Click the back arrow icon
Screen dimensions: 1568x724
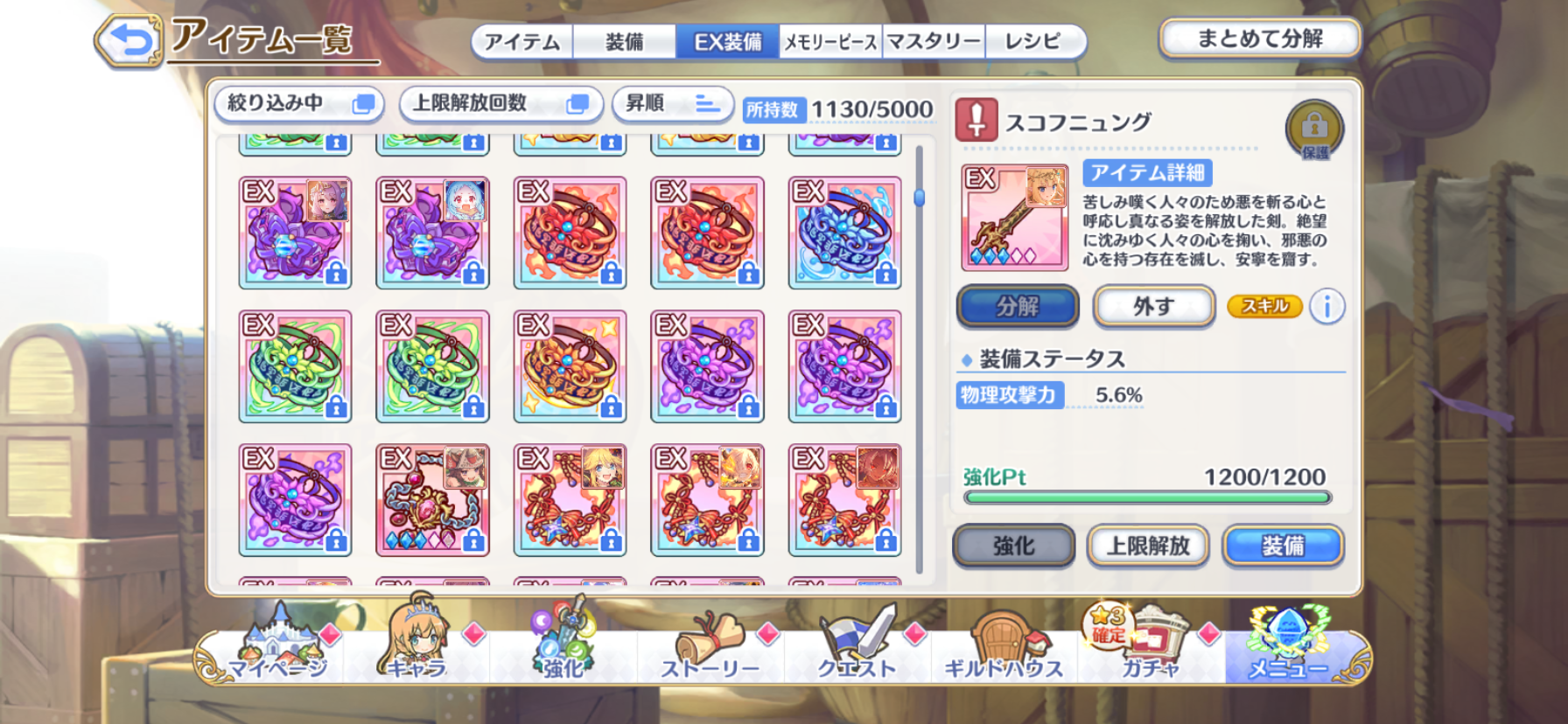pyautogui.click(x=129, y=40)
